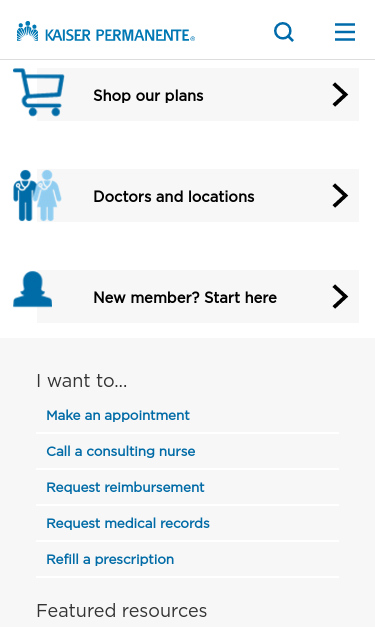The height and width of the screenshot is (627, 375).
Task: Open the Shop our plans text
Action: click(148, 96)
